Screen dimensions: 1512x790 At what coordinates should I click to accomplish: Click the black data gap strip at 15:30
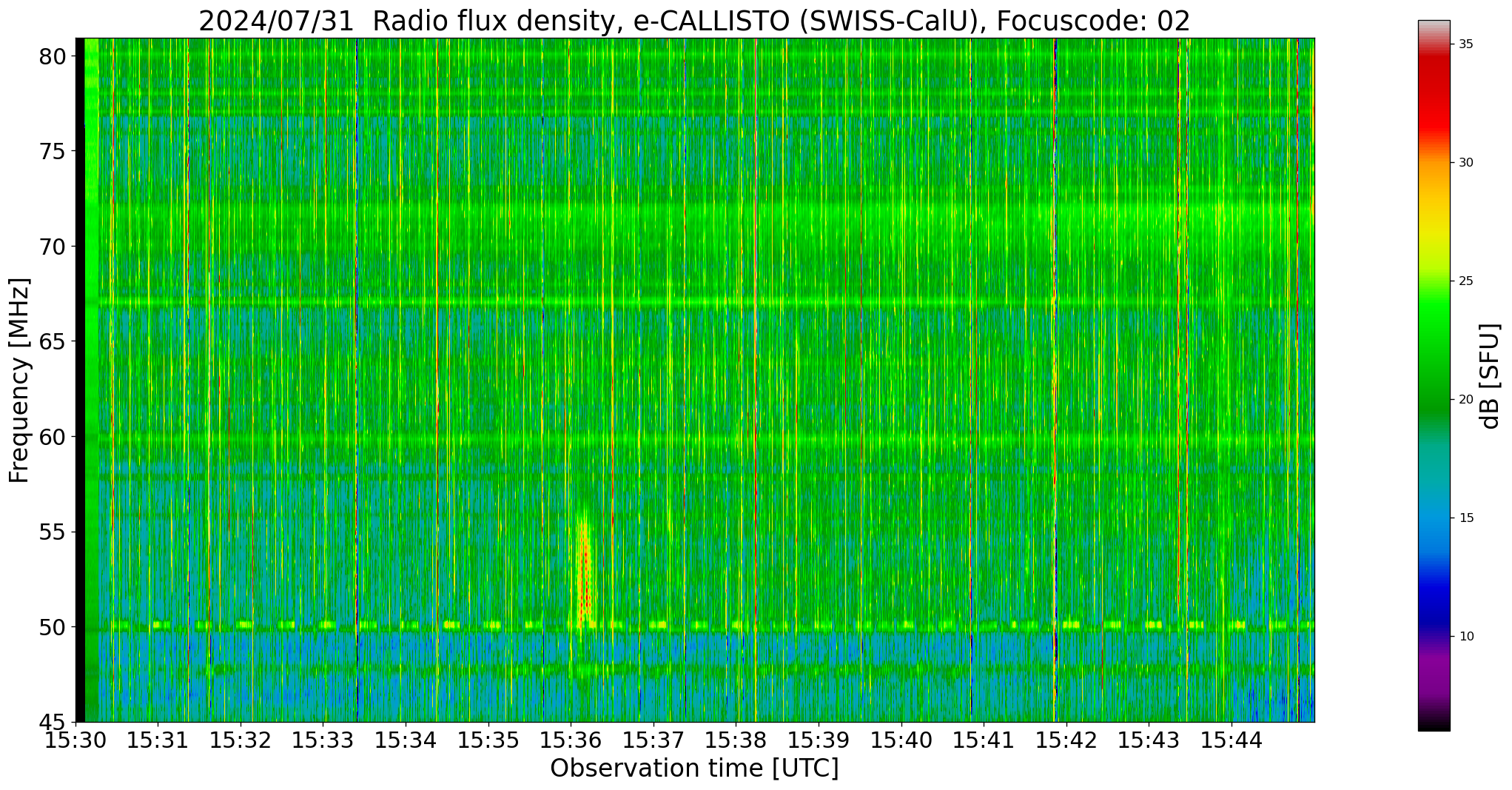(80, 380)
